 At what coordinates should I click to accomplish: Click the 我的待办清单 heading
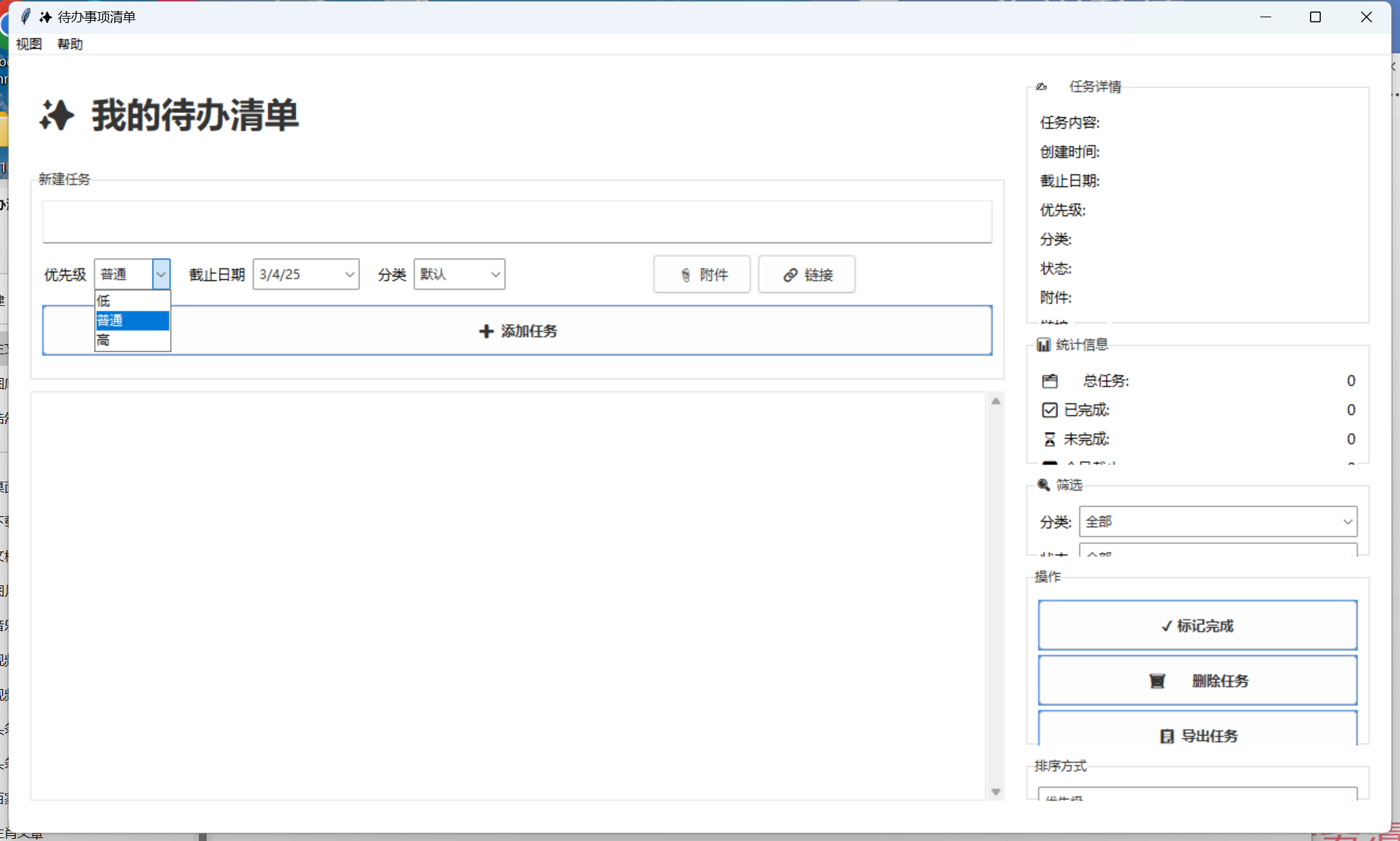[194, 115]
